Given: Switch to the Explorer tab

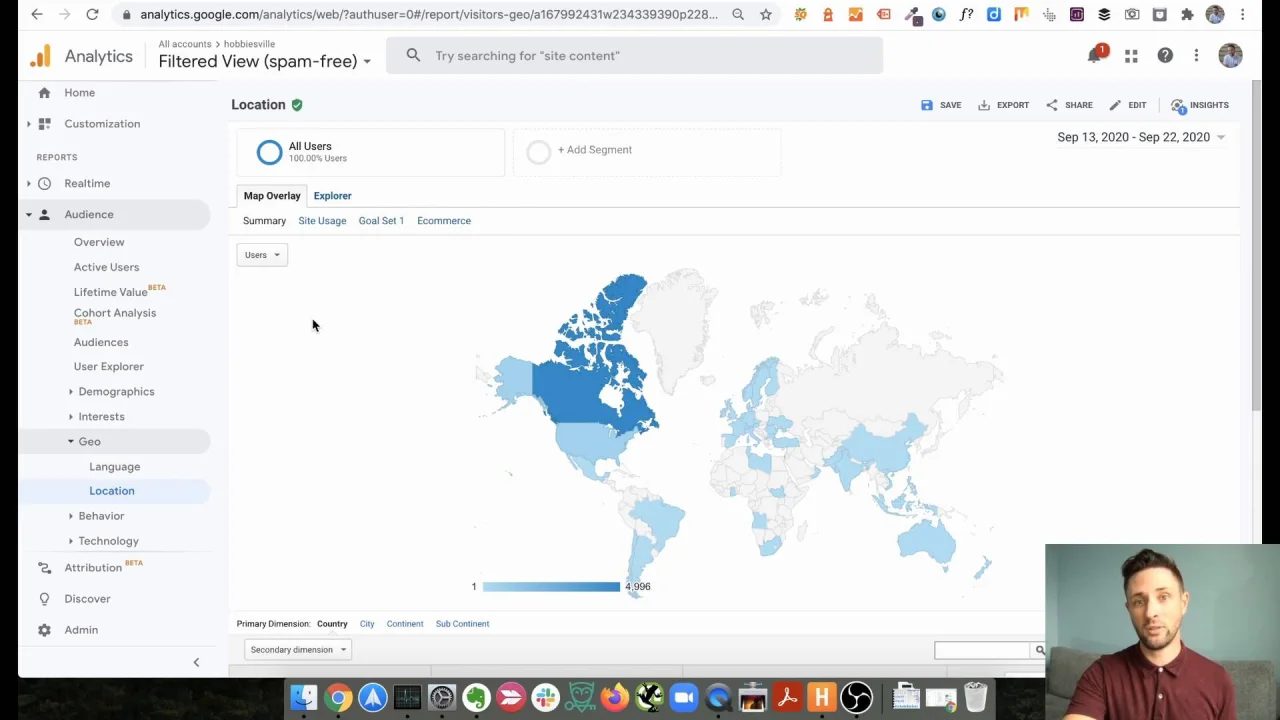Looking at the screenshot, I should 332,196.
